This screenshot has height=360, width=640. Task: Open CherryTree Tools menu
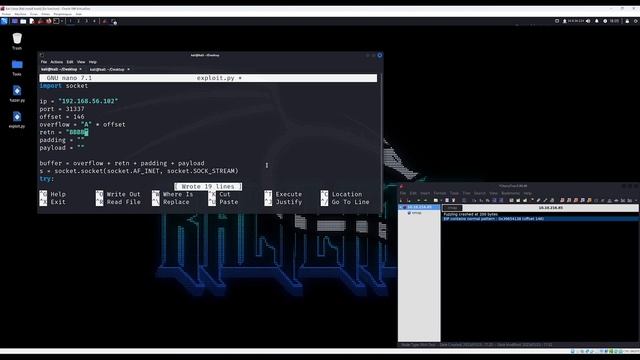[454, 193]
